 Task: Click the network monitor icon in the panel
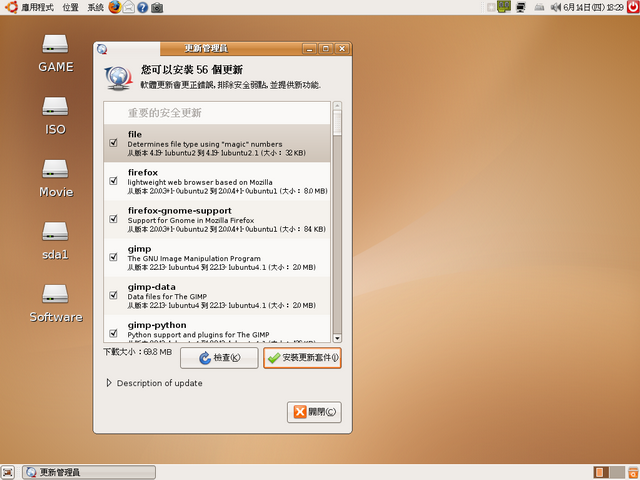[521, 7]
